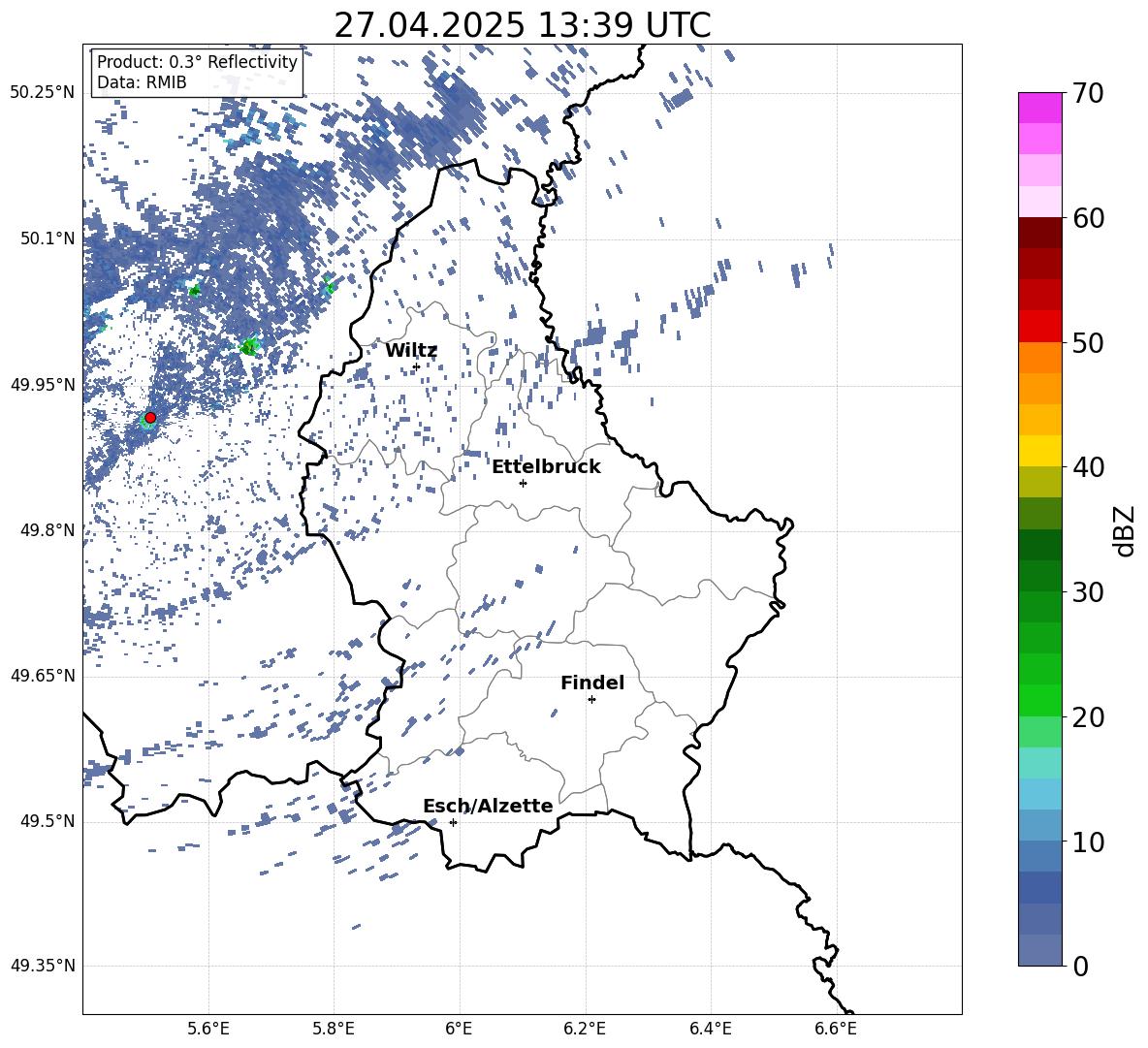The height and width of the screenshot is (1048, 1148).
Task: Click the bright green 20 dBZ colorbar segment
Action: pos(1039,700)
